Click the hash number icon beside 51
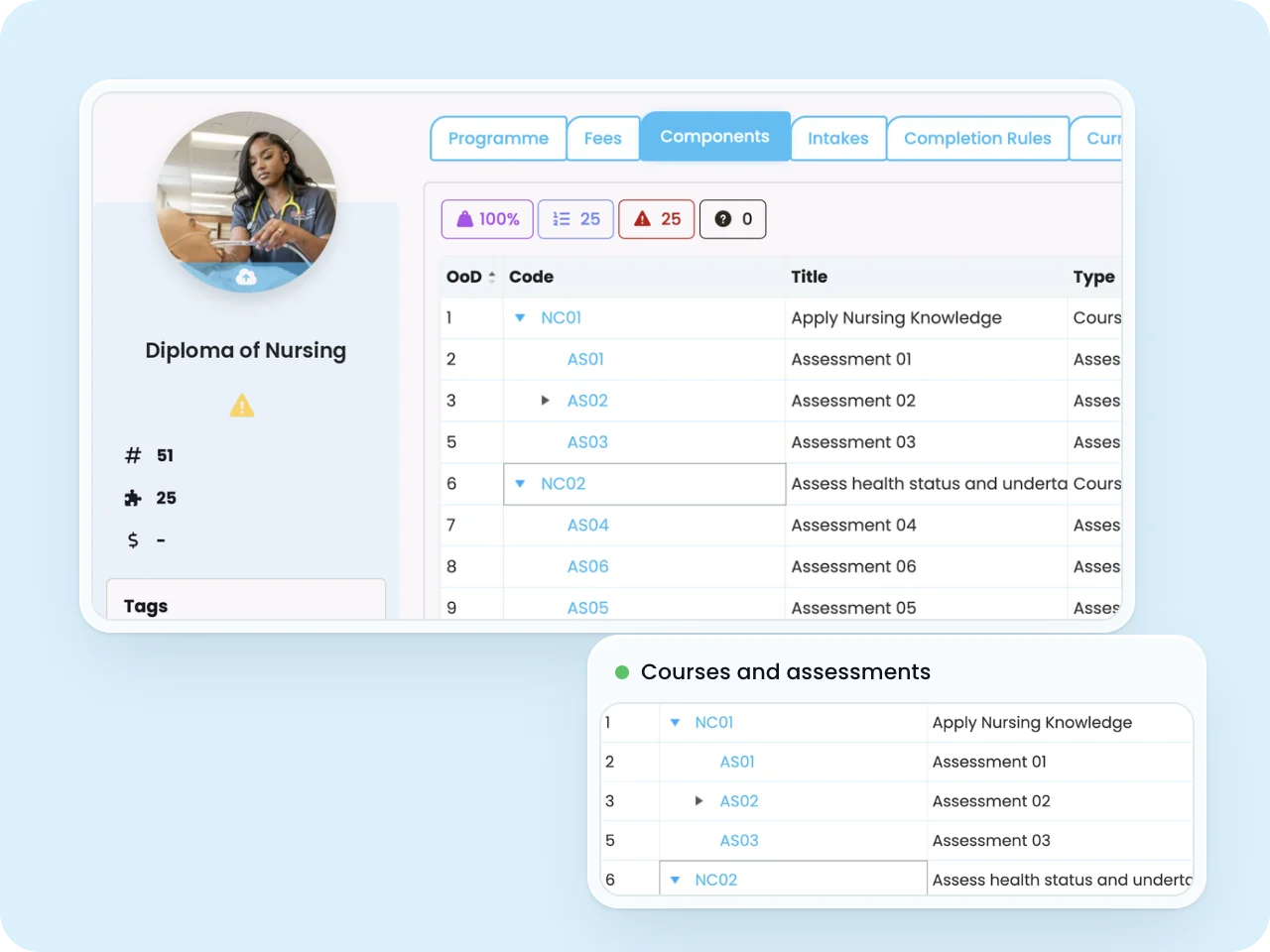 point(133,455)
